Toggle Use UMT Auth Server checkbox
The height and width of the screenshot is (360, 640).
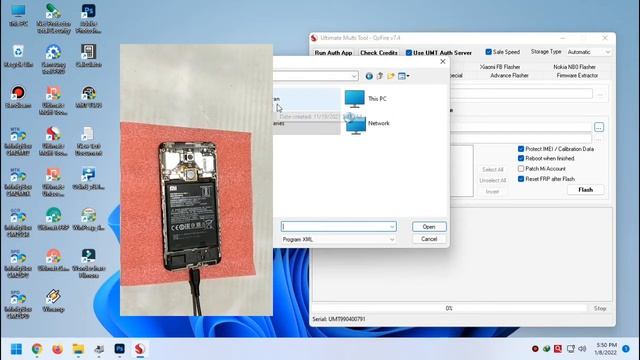(x=409, y=53)
